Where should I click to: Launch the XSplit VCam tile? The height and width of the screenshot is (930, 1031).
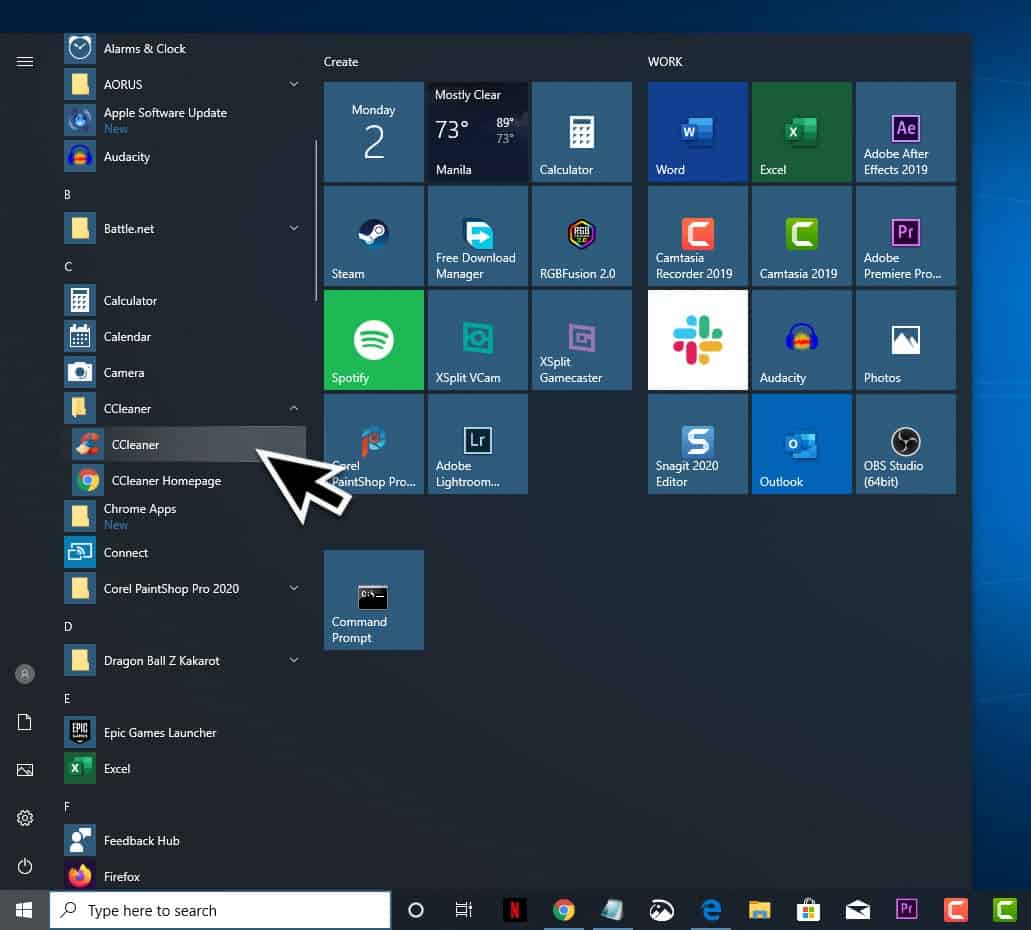point(477,340)
